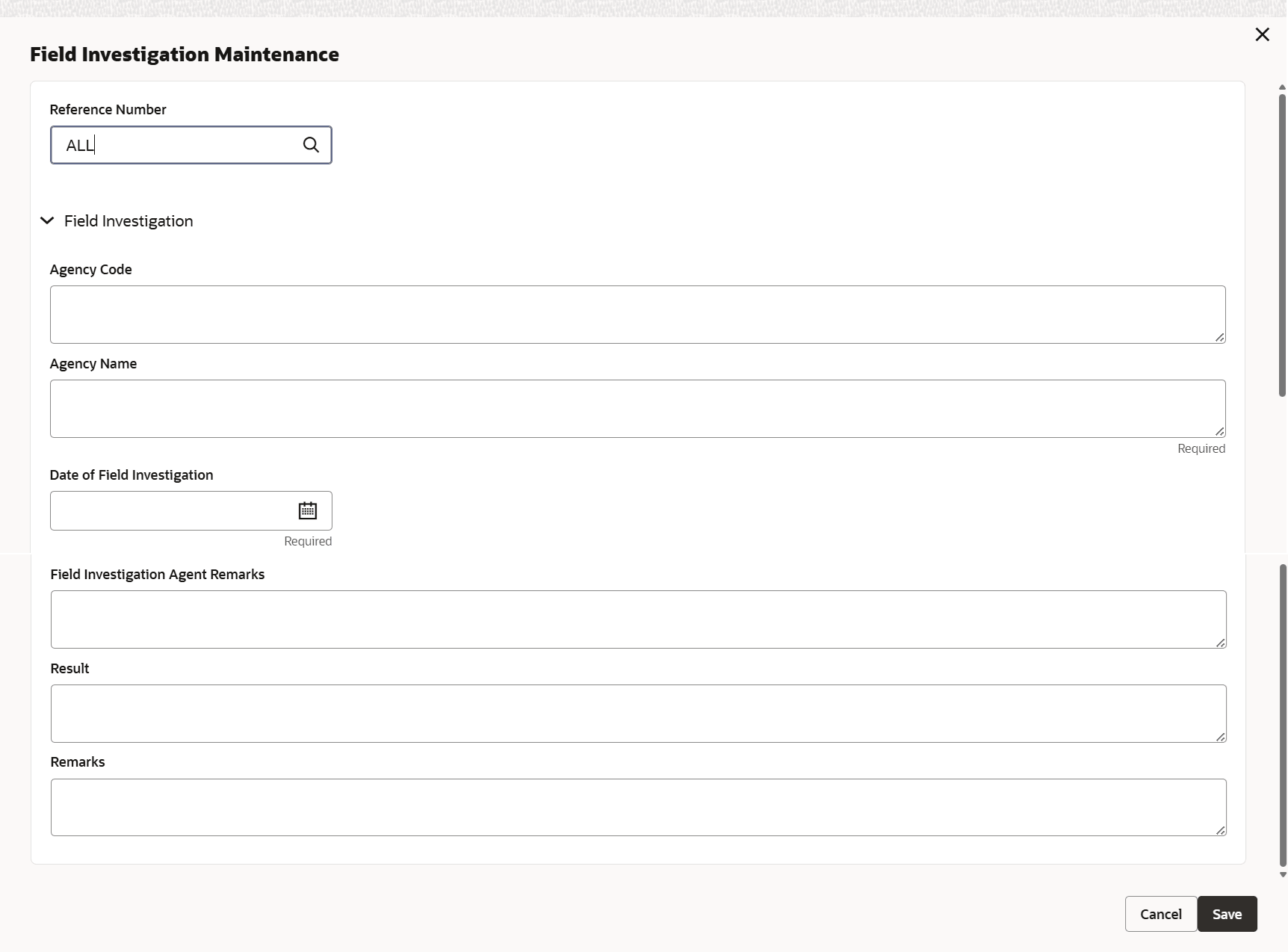This screenshot has width=1288, height=952.
Task: Save the field investigation record
Action: (1227, 914)
